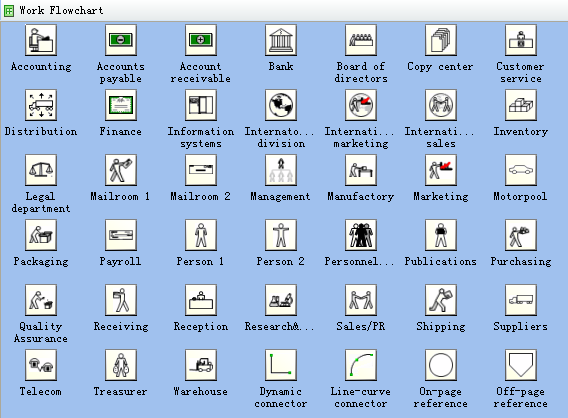Select the Mailroom 2 shape icon
The height and width of the screenshot is (418, 568).
(201, 170)
